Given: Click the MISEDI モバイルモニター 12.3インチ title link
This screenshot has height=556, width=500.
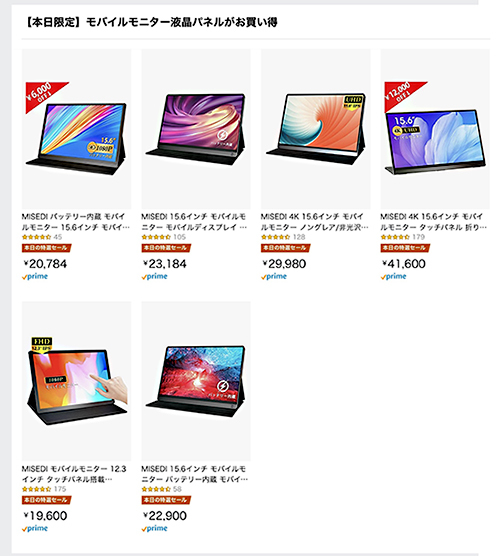Looking at the screenshot, I should point(74,474).
